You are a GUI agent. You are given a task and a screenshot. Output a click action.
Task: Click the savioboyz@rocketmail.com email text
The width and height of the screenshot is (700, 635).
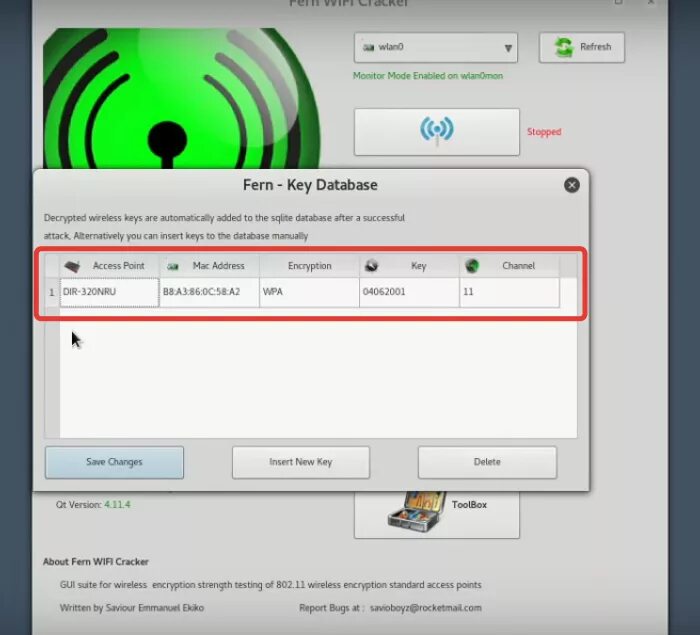pyautogui.click(x=425, y=608)
